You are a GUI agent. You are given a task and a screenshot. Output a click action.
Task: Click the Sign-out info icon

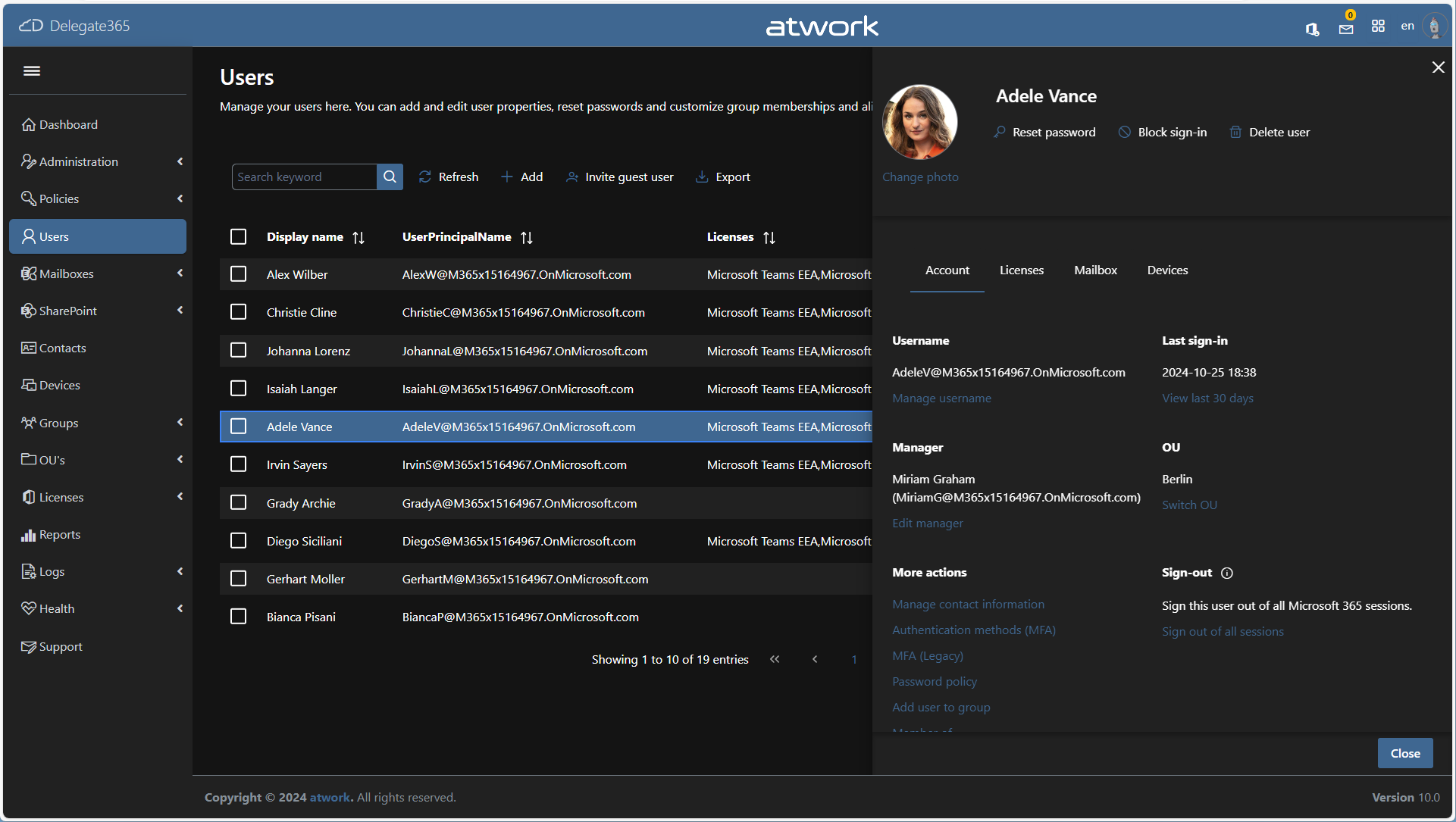[1227, 573]
